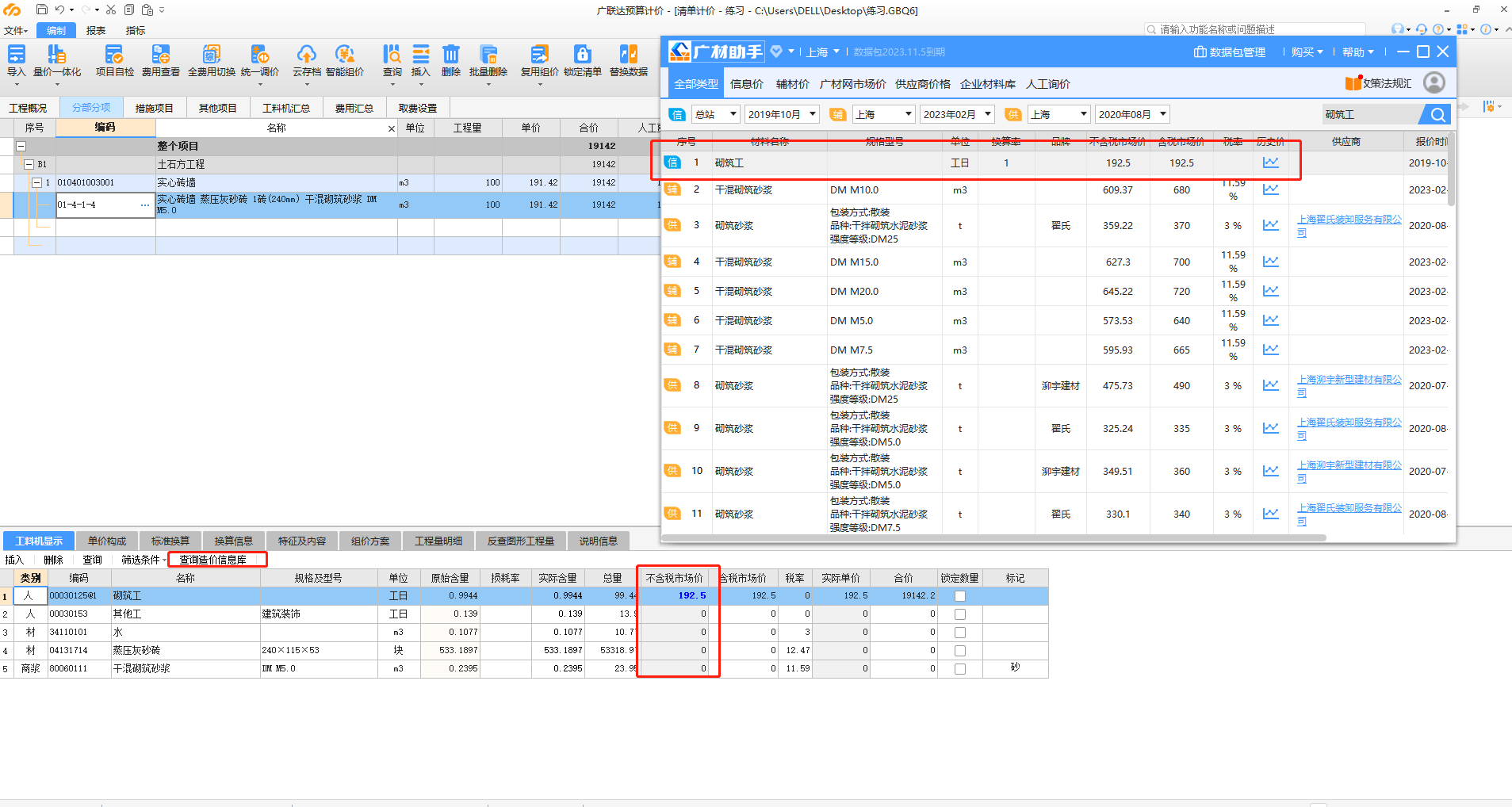Click the 替换数据 replace data icon

629,61
